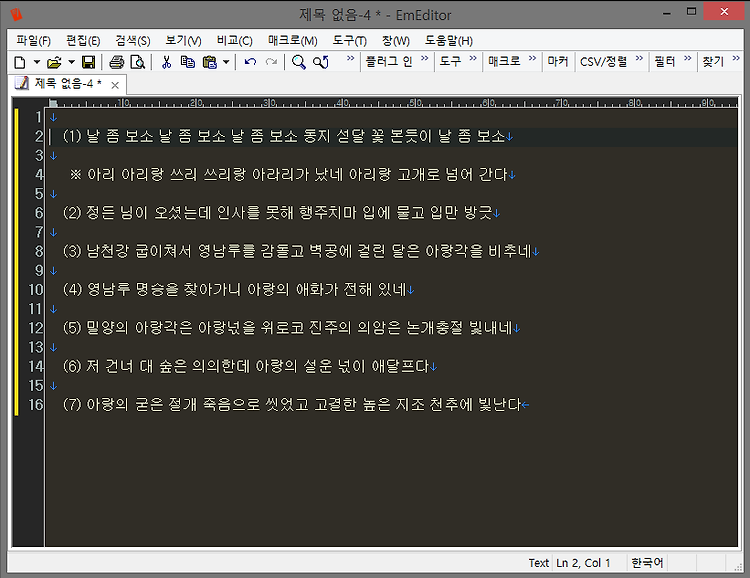Expand the 플러그 인 toolbar chevron

pos(425,58)
